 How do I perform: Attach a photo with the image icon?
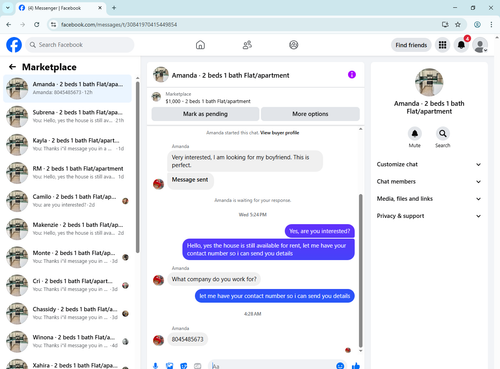pyautogui.click(x=170, y=366)
